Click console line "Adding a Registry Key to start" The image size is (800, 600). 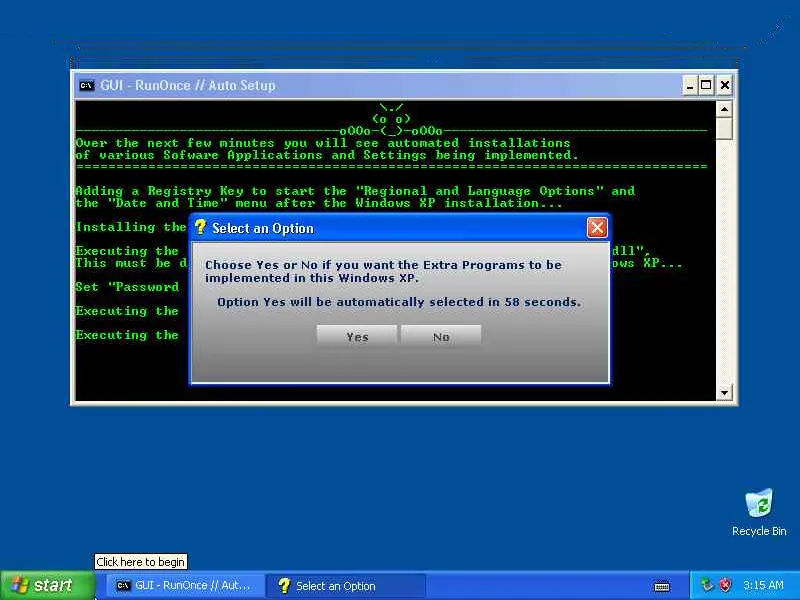tap(355, 191)
